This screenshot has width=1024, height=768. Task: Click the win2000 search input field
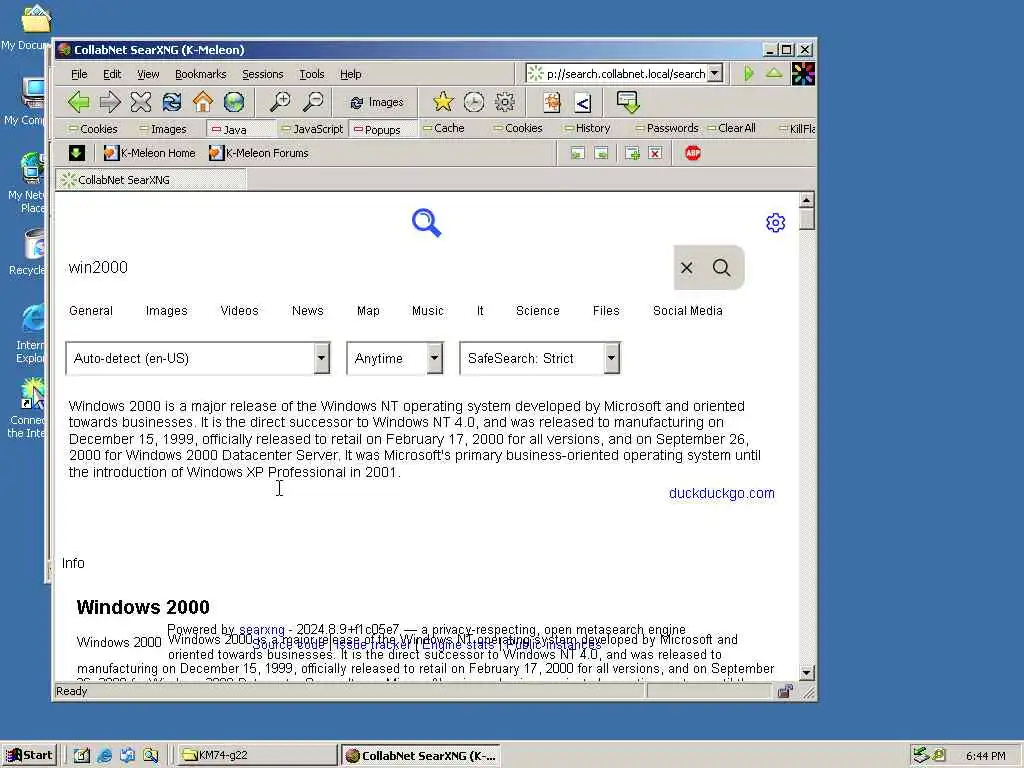coord(369,268)
